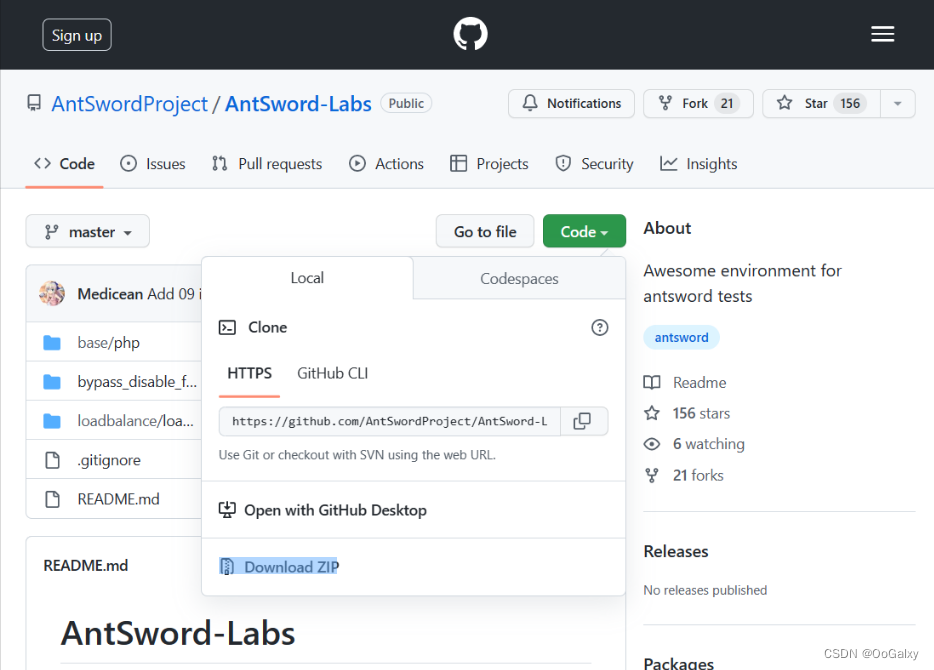Open the Medicean author link
934x670 pixels.
click(x=110, y=294)
